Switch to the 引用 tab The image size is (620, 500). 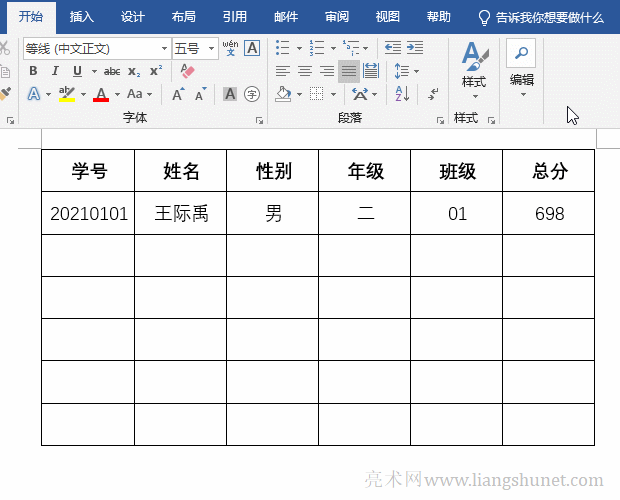(235, 17)
